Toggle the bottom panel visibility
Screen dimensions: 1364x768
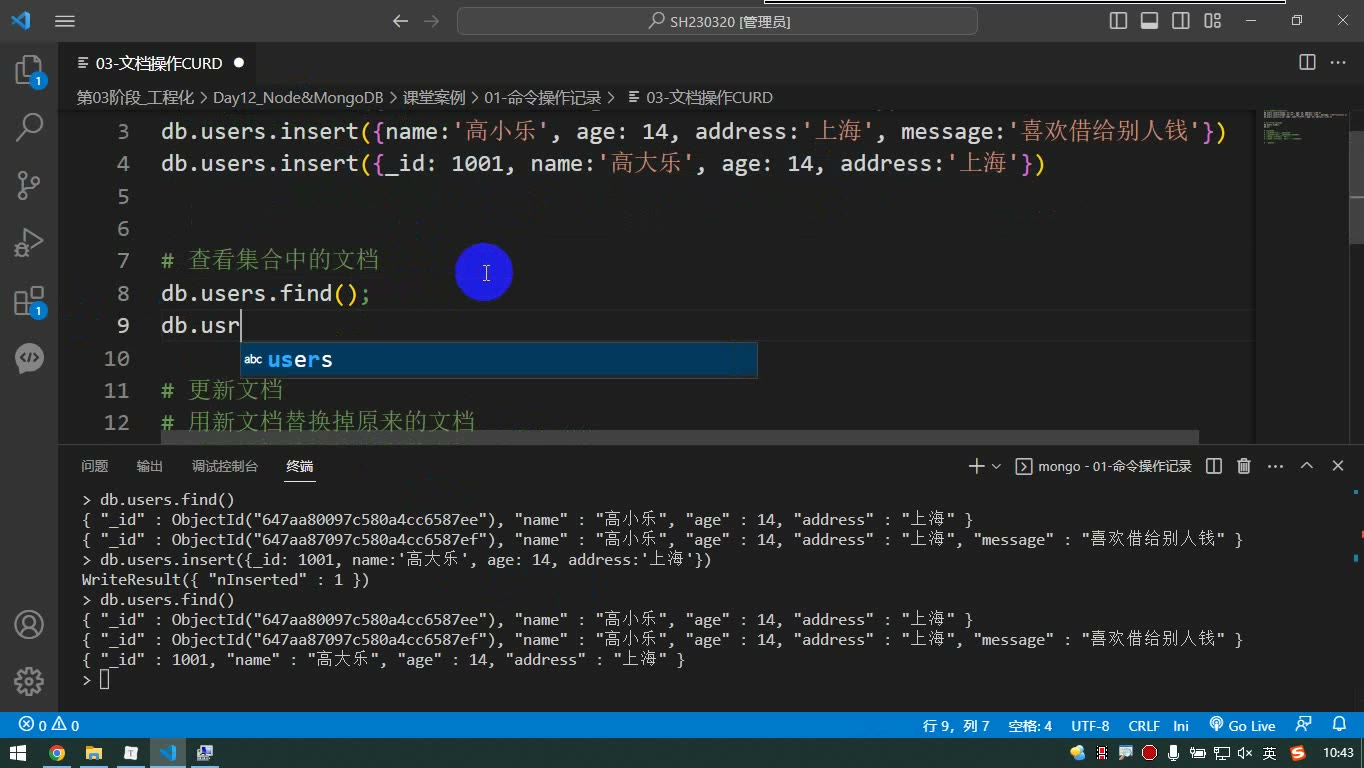(1150, 21)
